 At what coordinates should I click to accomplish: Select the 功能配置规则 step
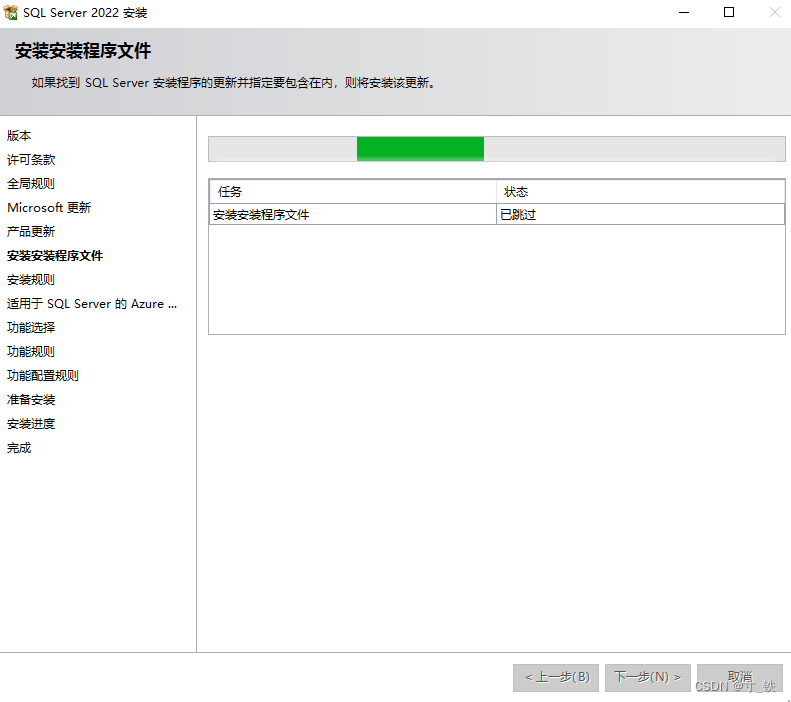pos(43,376)
